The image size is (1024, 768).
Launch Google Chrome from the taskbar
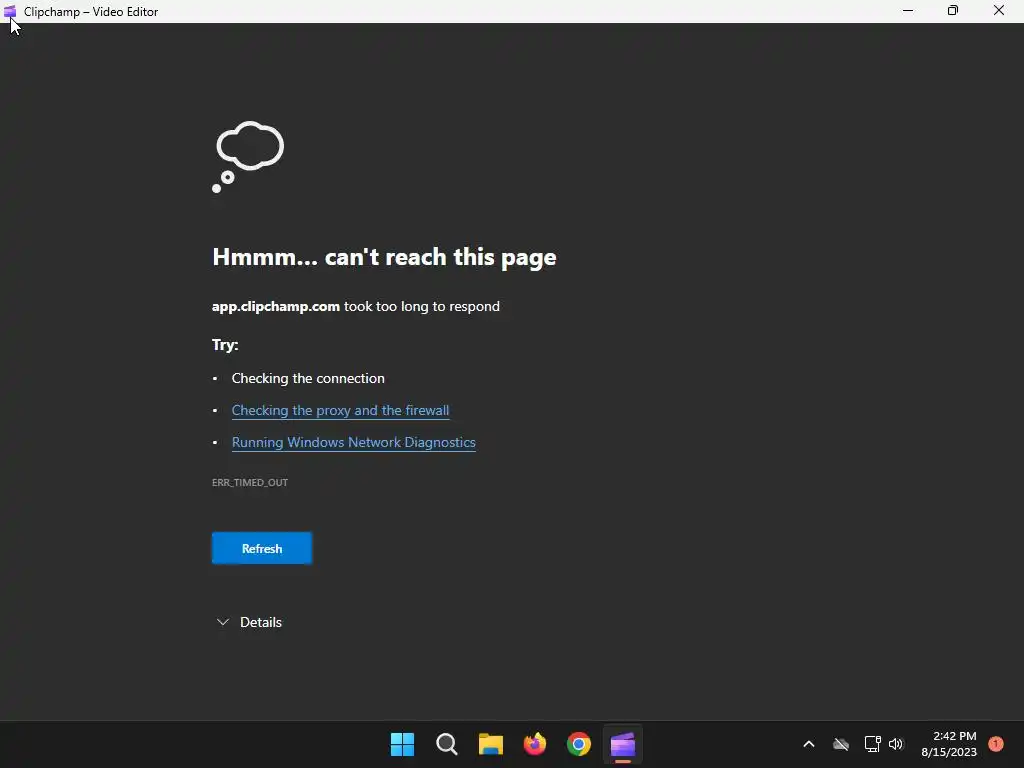coord(579,744)
